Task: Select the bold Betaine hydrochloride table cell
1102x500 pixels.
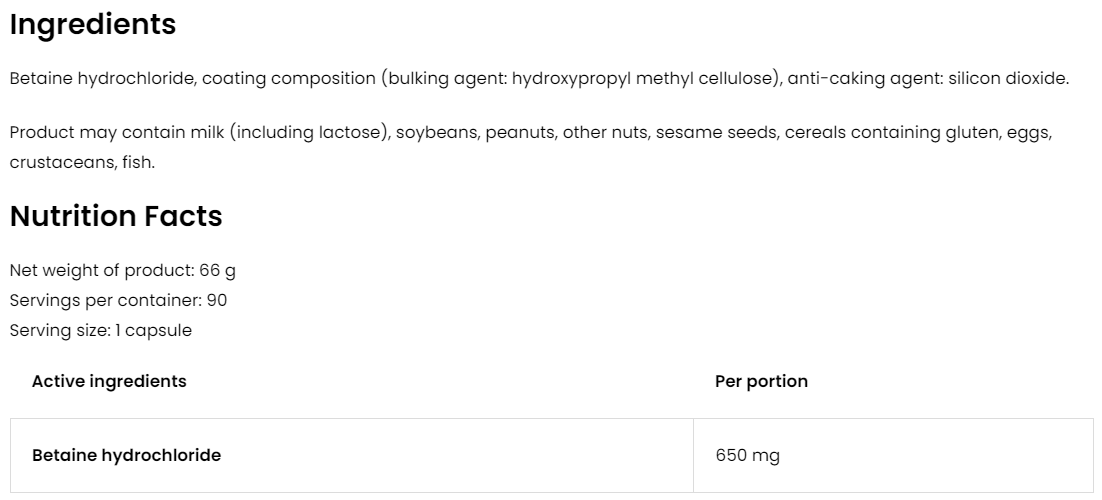Action: 126,455
